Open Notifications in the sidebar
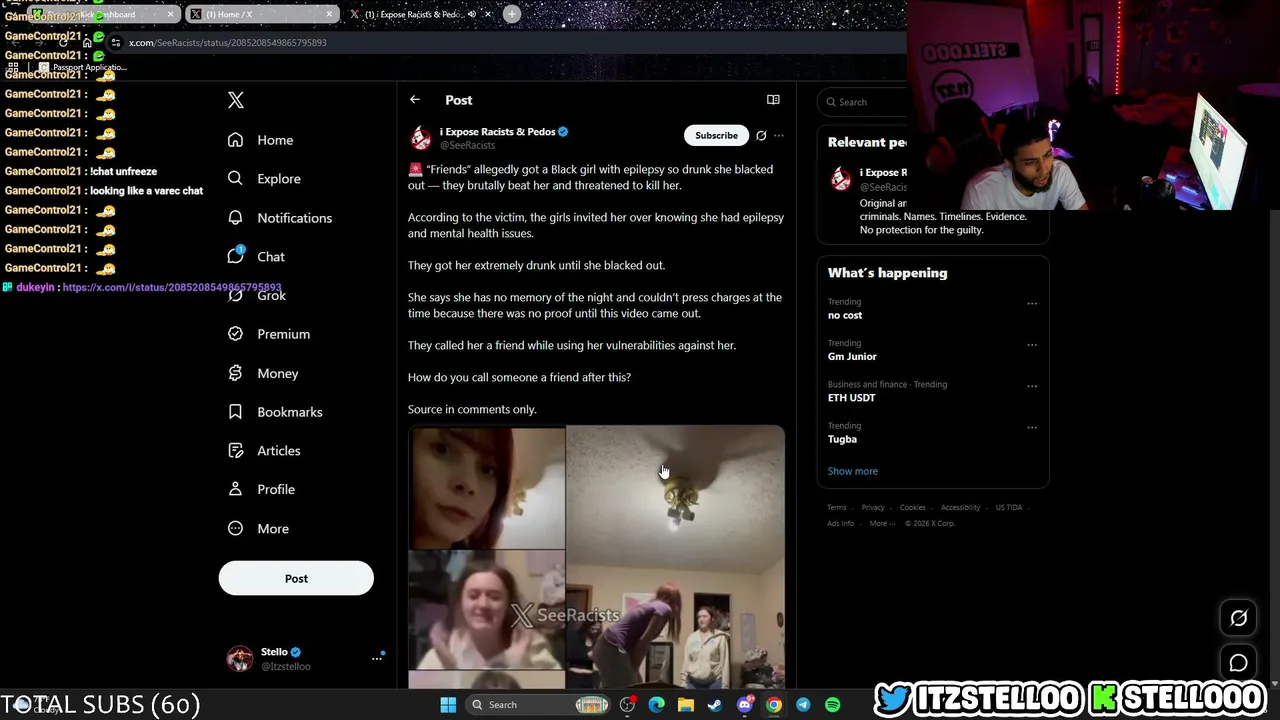Viewport: 1280px width, 720px height. pyautogui.click(x=279, y=218)
